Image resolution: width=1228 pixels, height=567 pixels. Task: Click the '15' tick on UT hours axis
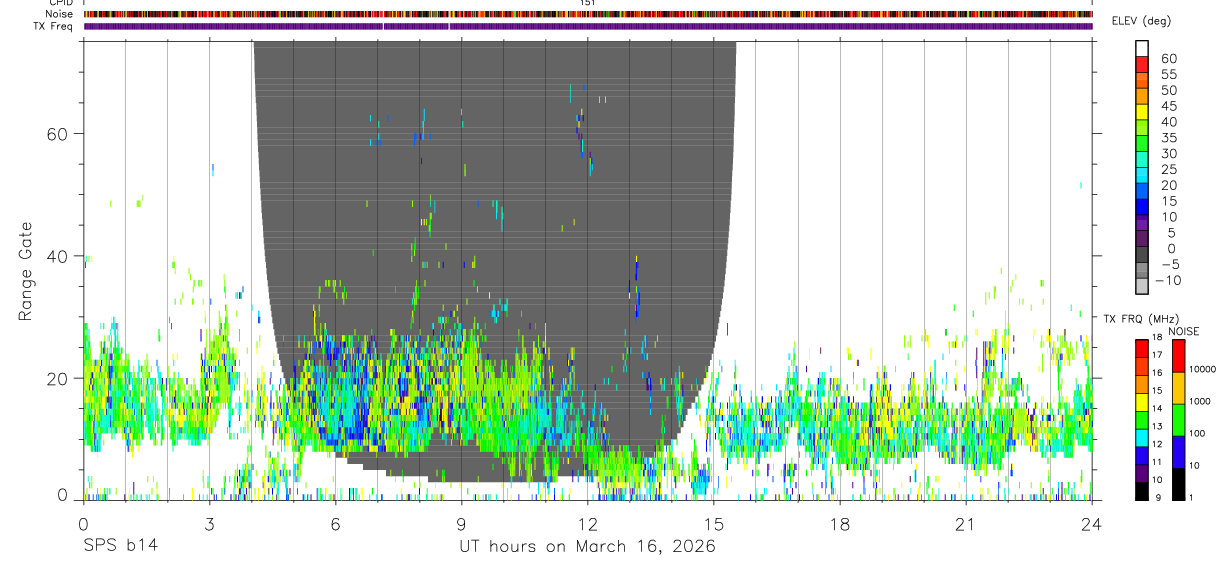coord(713,525)
